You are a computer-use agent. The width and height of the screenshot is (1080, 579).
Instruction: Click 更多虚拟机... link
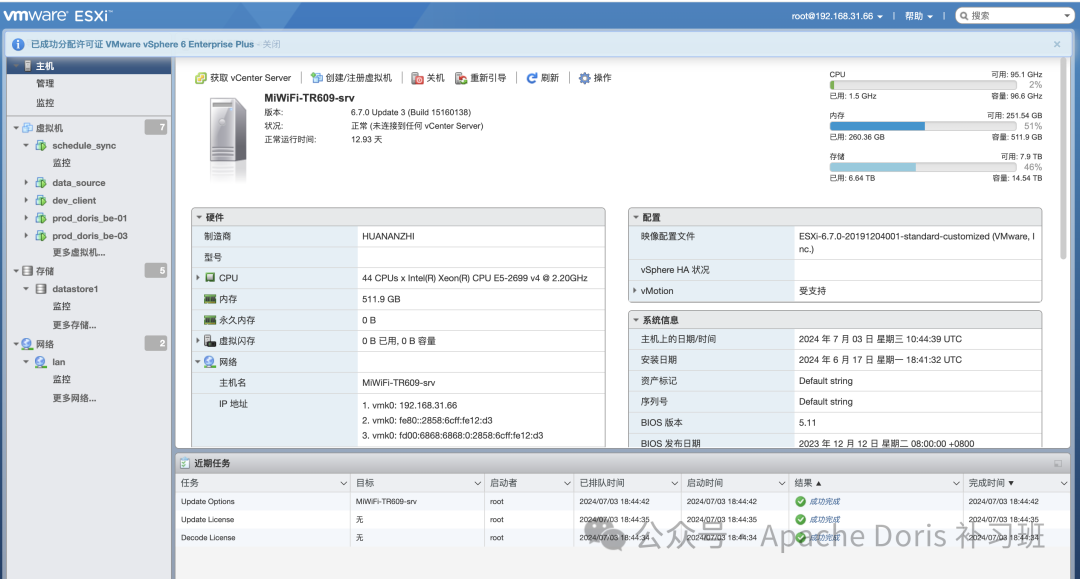pos(79,253)
